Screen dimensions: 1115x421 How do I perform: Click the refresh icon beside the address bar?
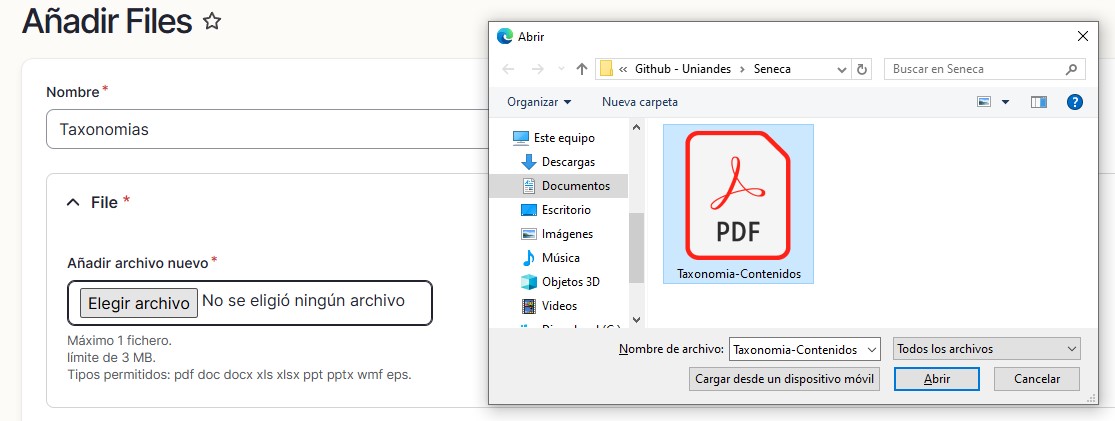tap(863, 69)
